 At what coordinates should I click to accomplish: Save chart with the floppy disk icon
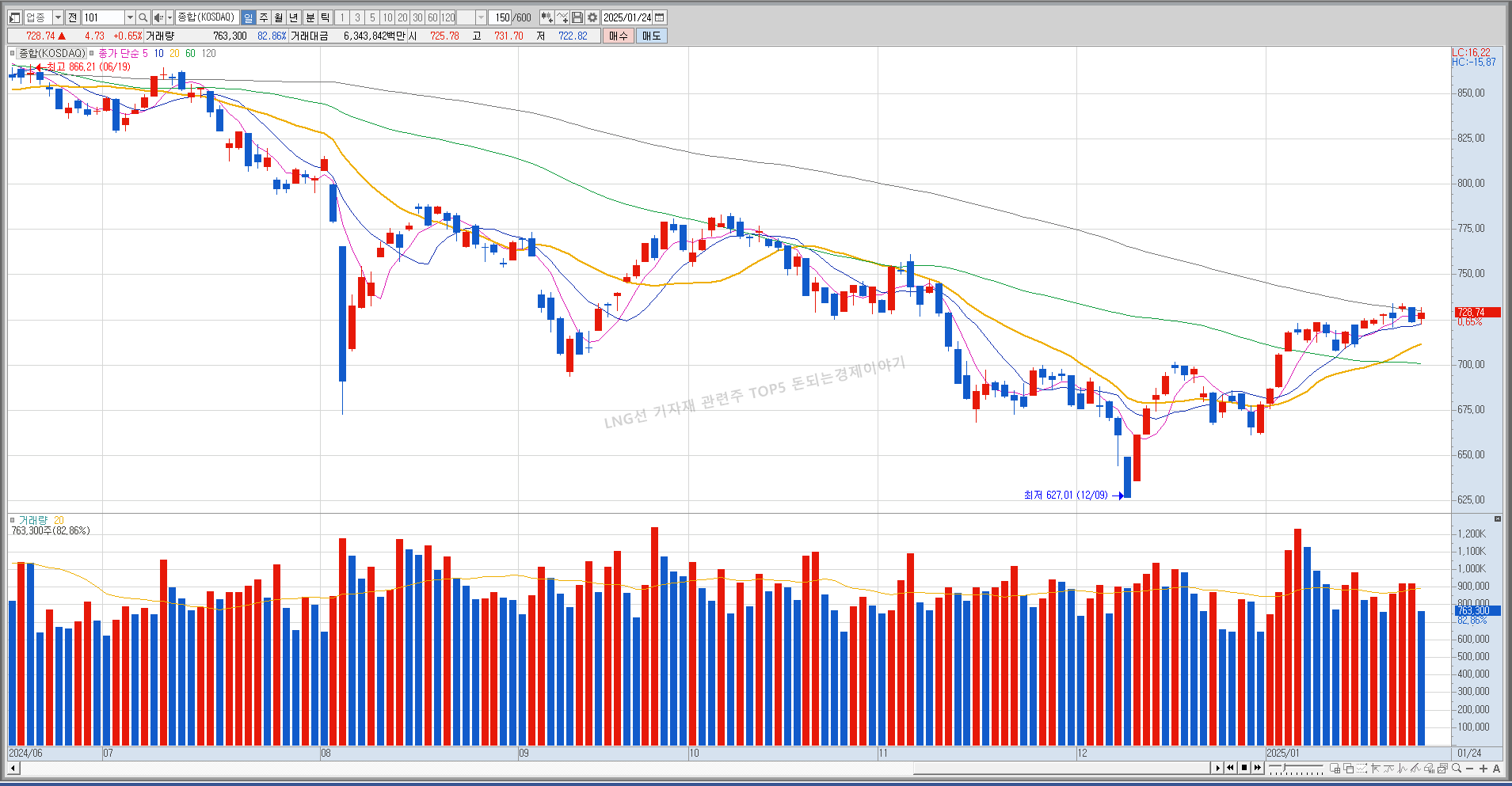coord(577,17)
